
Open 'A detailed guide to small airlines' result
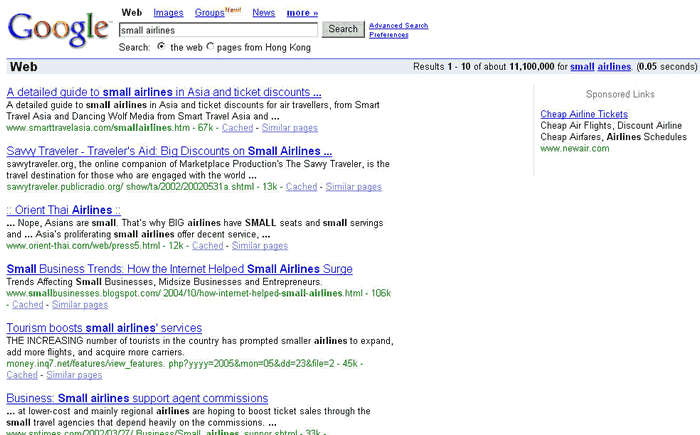[x=163, y=92]
